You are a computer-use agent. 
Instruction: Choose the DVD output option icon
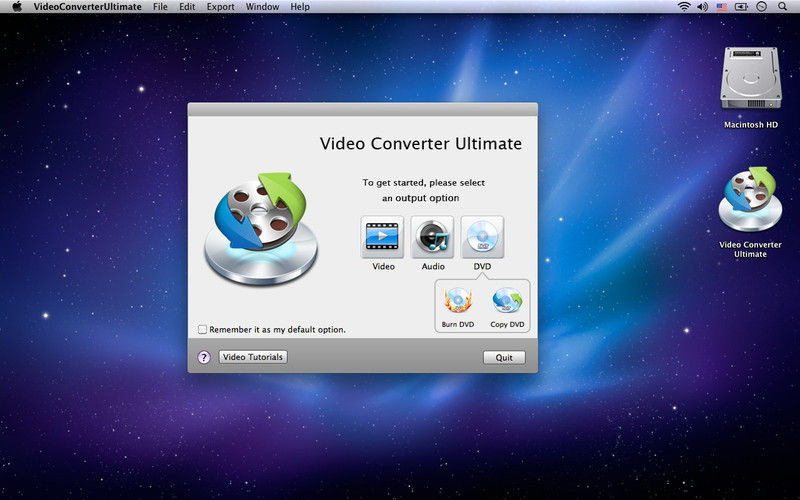pyautogui.click(x=482, y=237)
